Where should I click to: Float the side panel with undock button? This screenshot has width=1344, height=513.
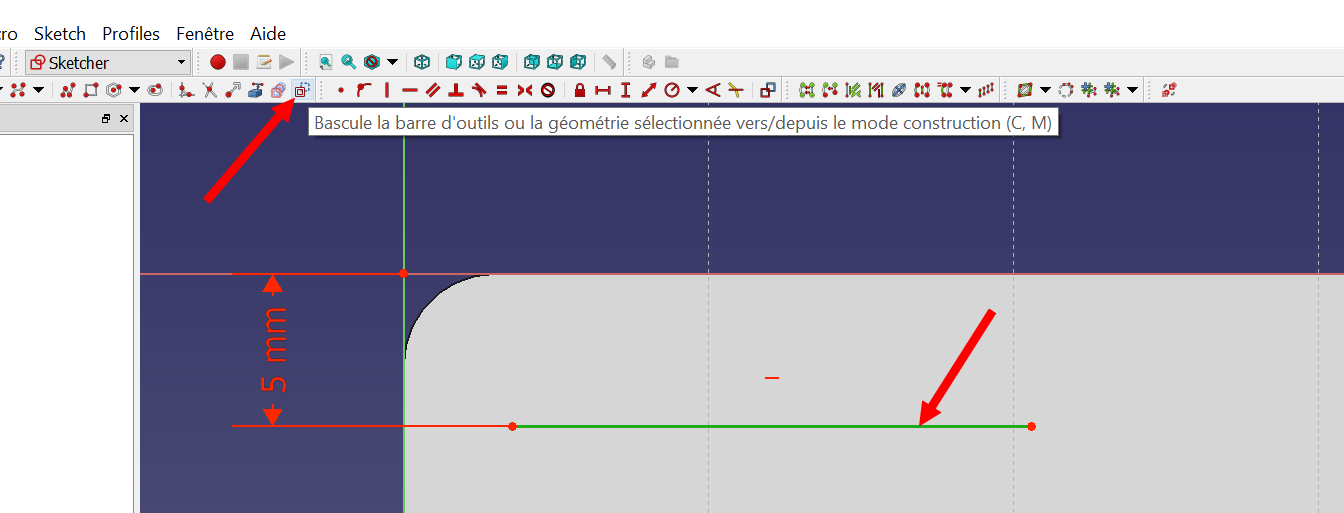click(x=106, y=119)
